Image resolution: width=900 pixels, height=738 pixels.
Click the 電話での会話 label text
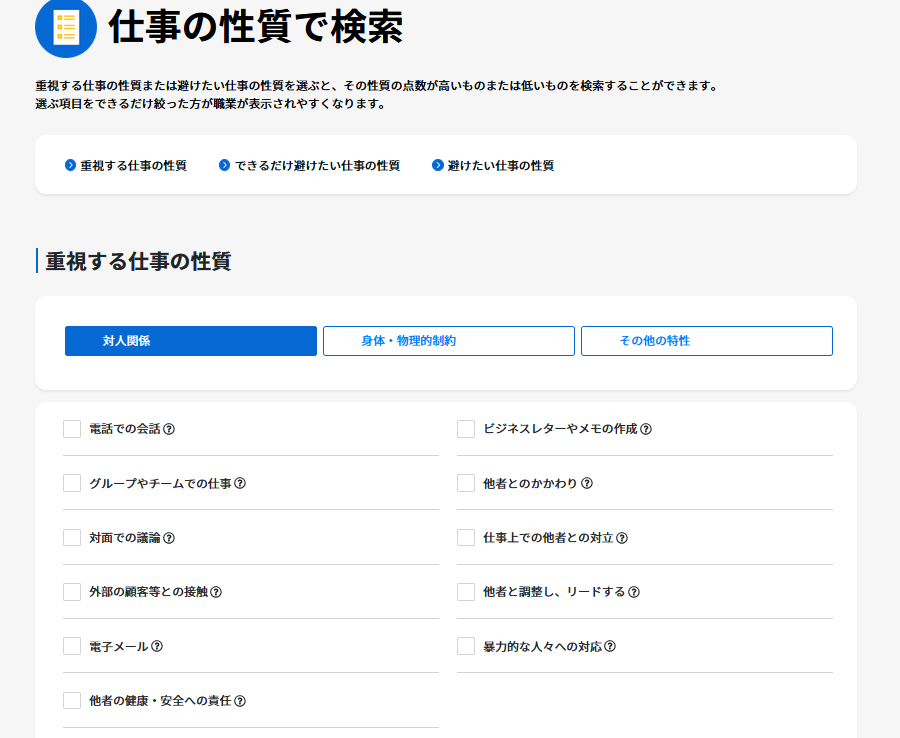click(125, 429)
